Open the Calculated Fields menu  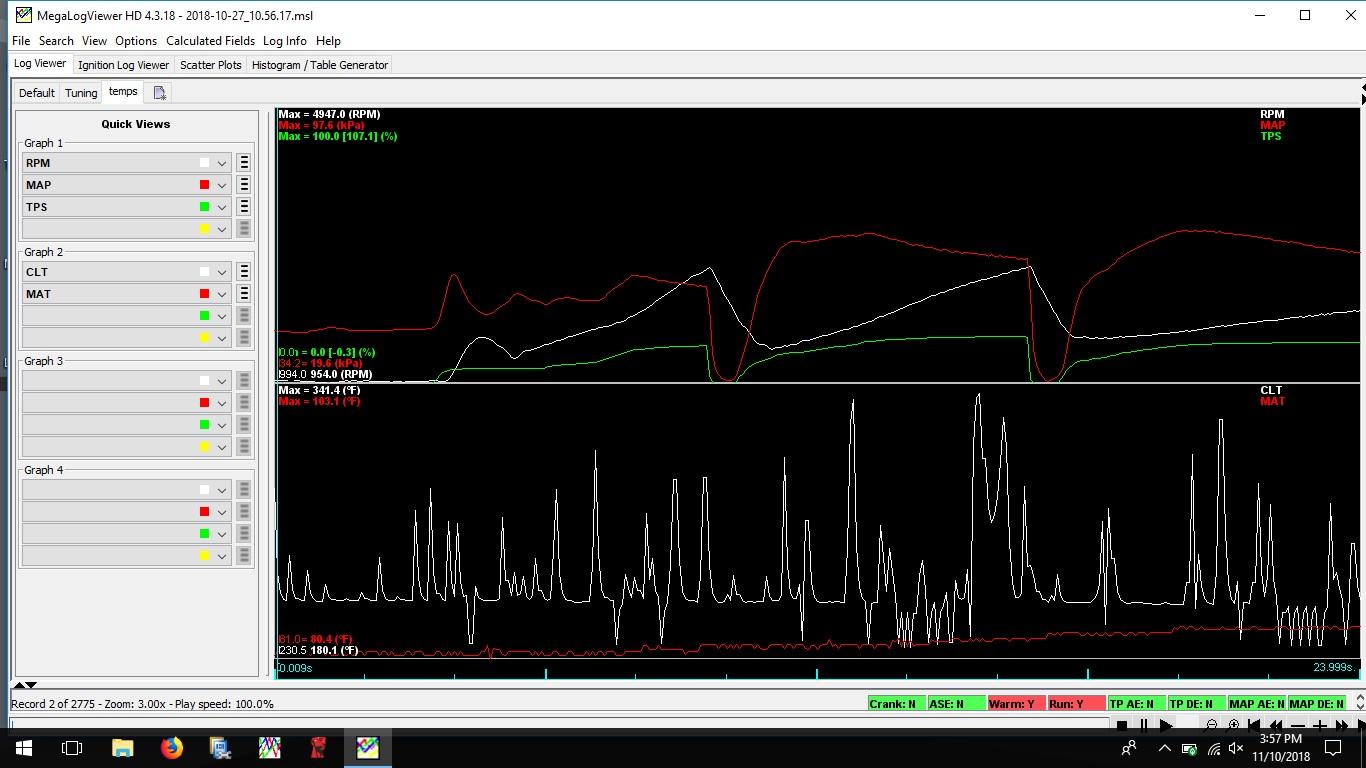210,41
